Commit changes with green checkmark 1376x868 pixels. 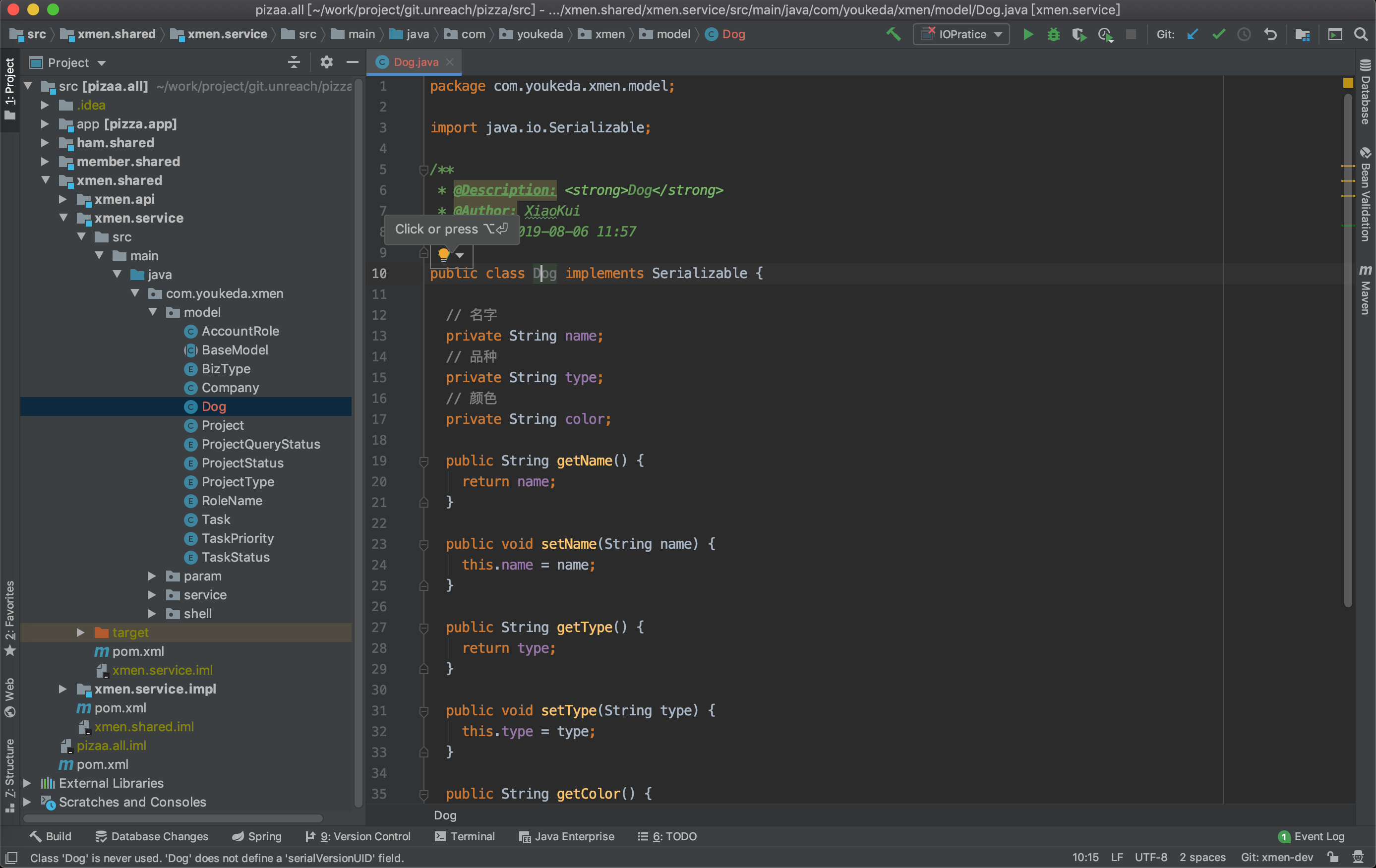pos(1218,34)
